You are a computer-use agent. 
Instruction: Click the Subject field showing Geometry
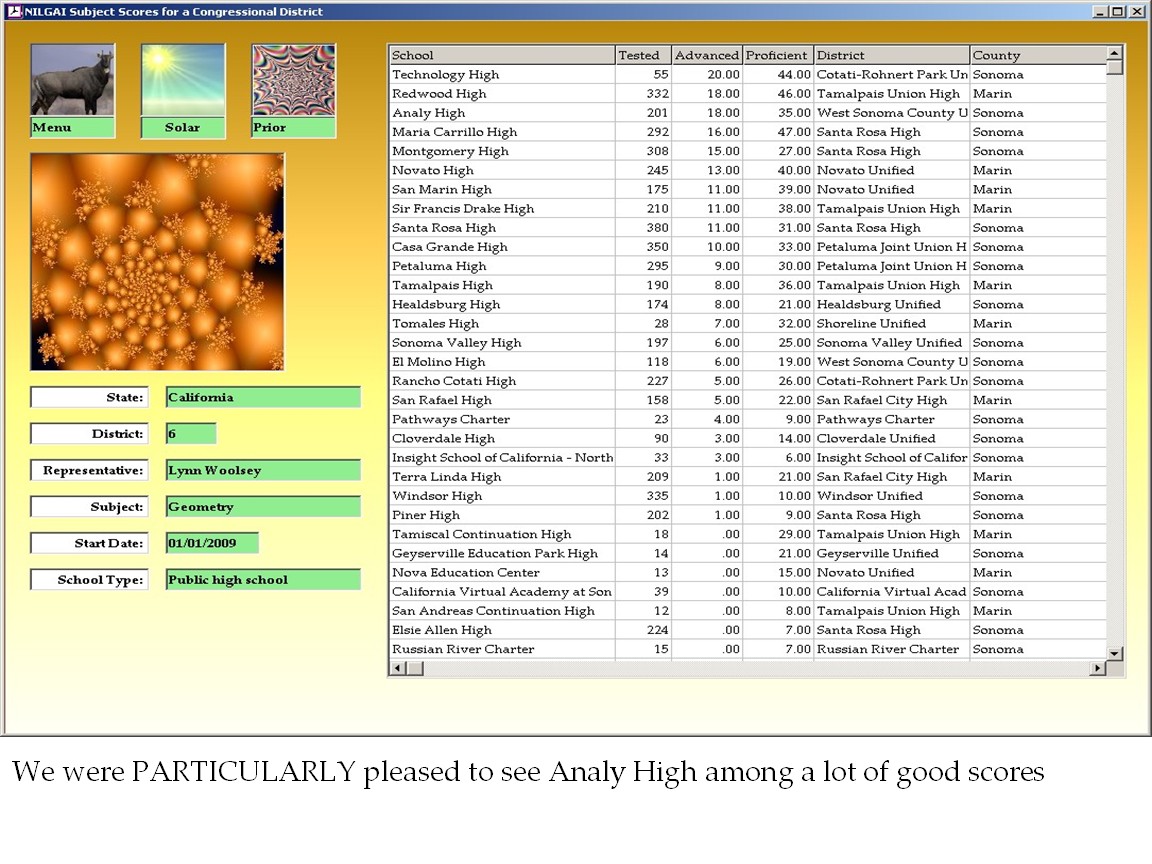[263, 507]
